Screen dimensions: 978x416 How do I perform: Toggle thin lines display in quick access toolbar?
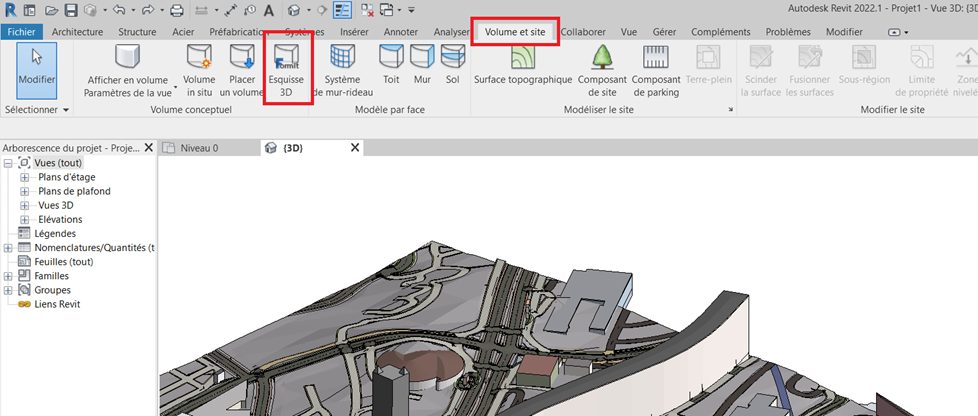341,11
